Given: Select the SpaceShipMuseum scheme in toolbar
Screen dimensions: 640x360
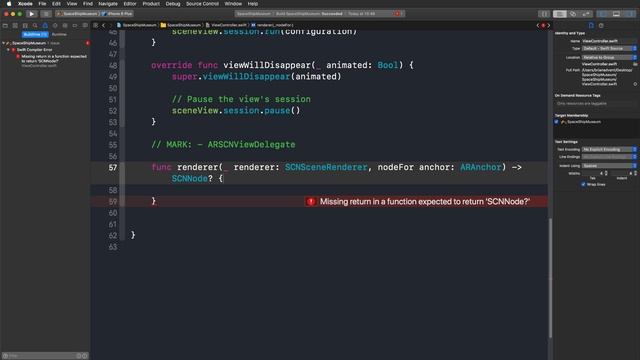Looking at the screenshot, I should pyautogui.click(x=78, y=14).
